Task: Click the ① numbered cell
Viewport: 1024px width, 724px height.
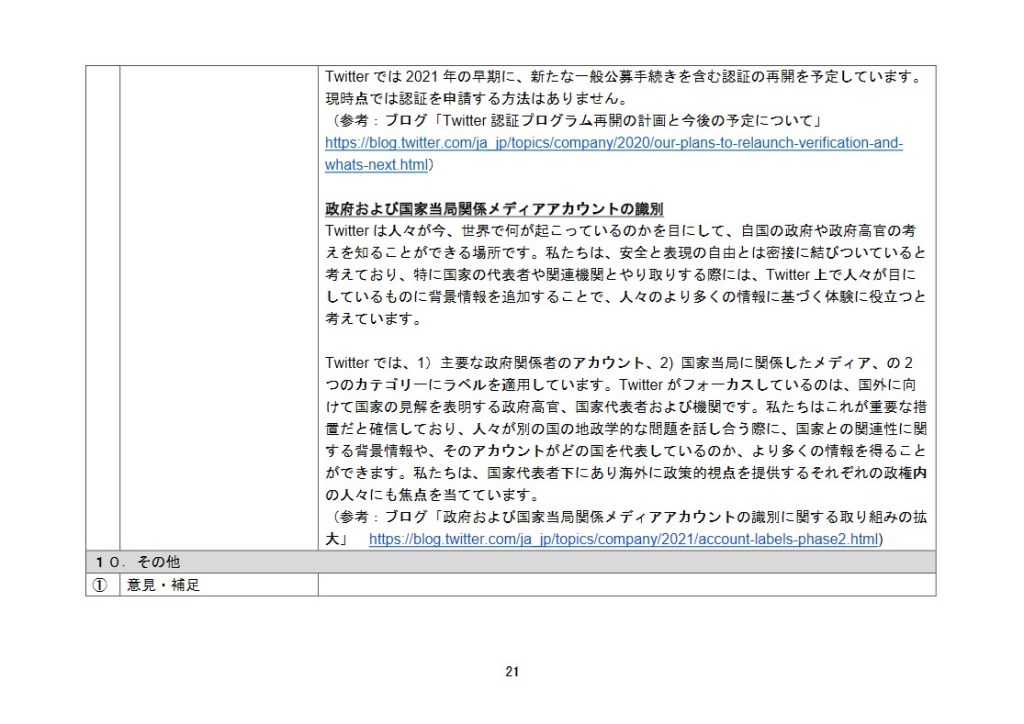Action: (101, 585)
